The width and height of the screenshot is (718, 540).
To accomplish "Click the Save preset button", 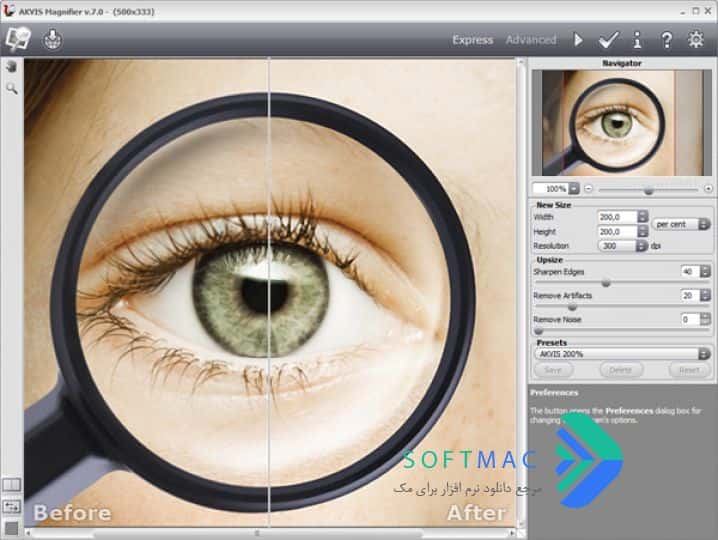I will pyautogui.click(x=553, y=370).
